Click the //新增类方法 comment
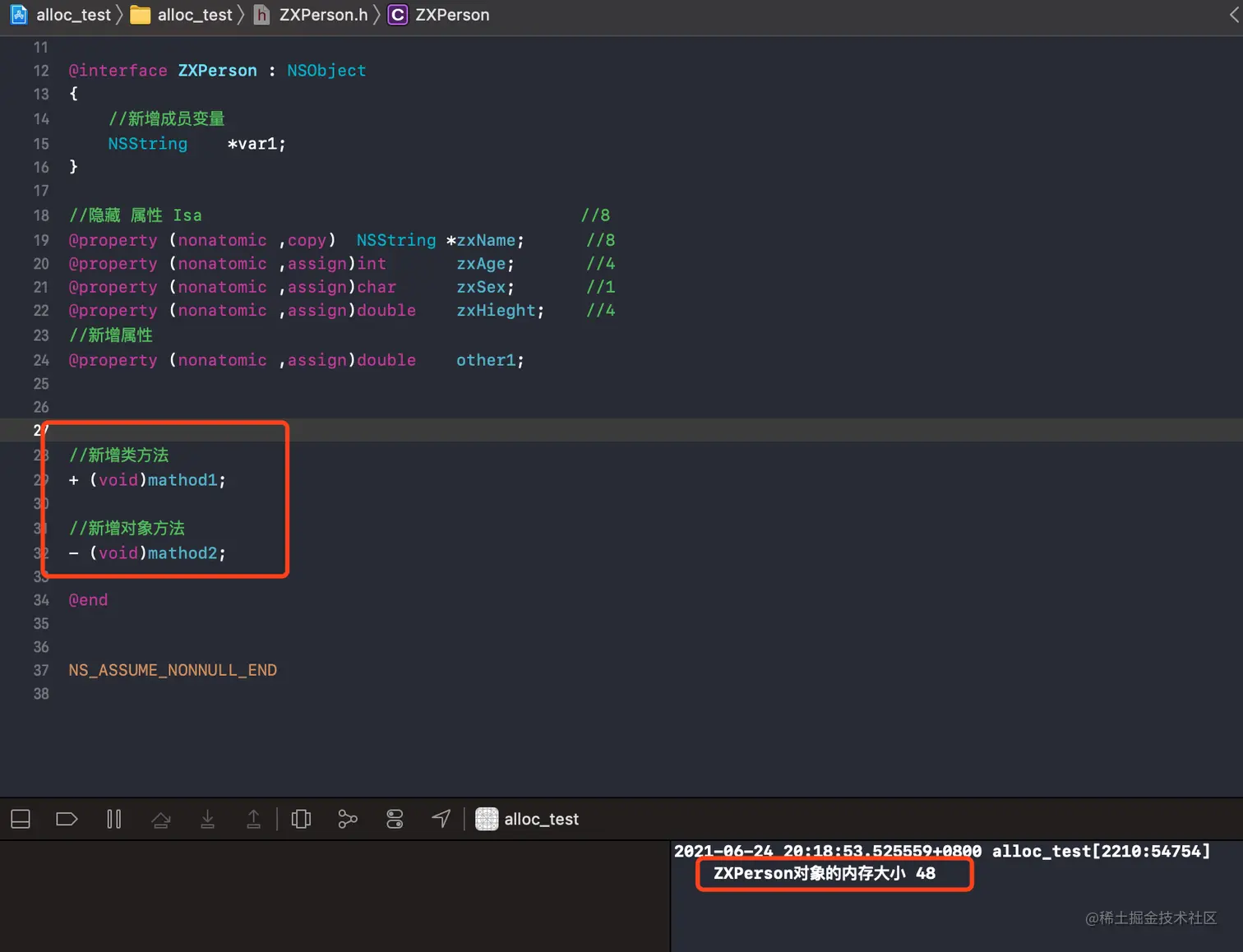1243x952 pixels. pyautogui.click(x=118, y=455)
